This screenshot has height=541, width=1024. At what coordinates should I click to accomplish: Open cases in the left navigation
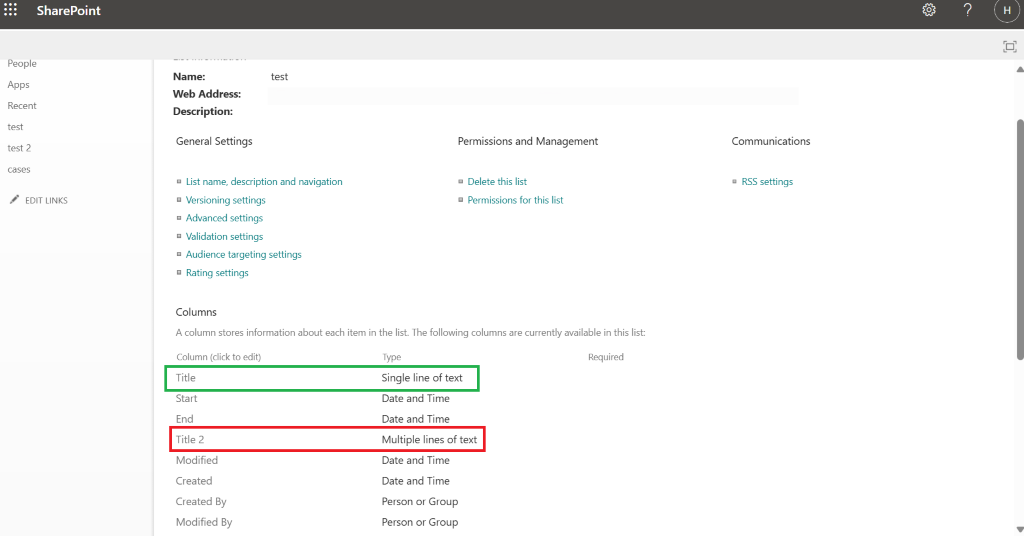point(19,169)
